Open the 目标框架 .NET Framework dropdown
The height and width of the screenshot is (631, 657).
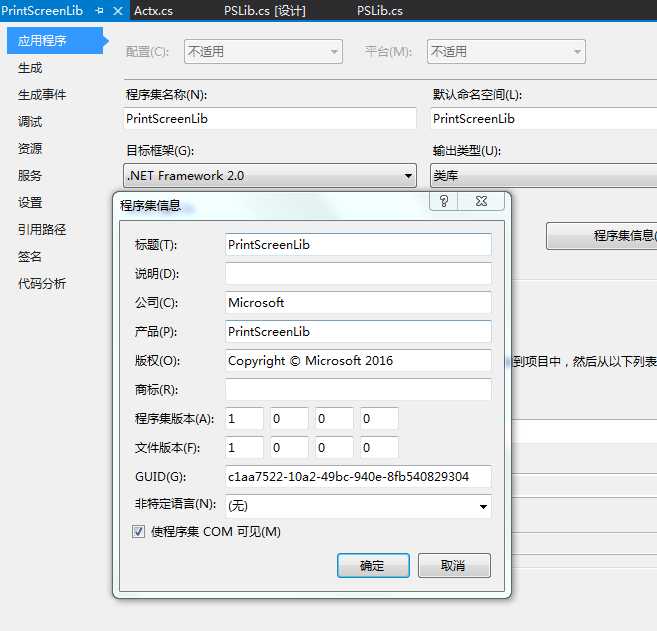[x=270, y=176]
